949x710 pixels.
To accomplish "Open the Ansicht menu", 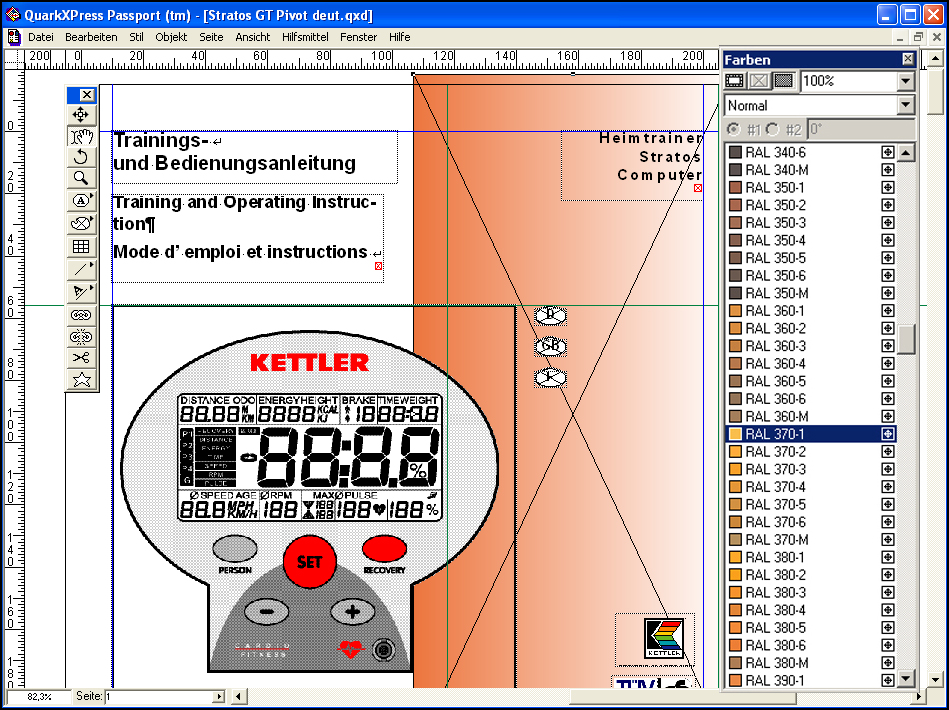I will pyautogui.click(x=253, y=37).
